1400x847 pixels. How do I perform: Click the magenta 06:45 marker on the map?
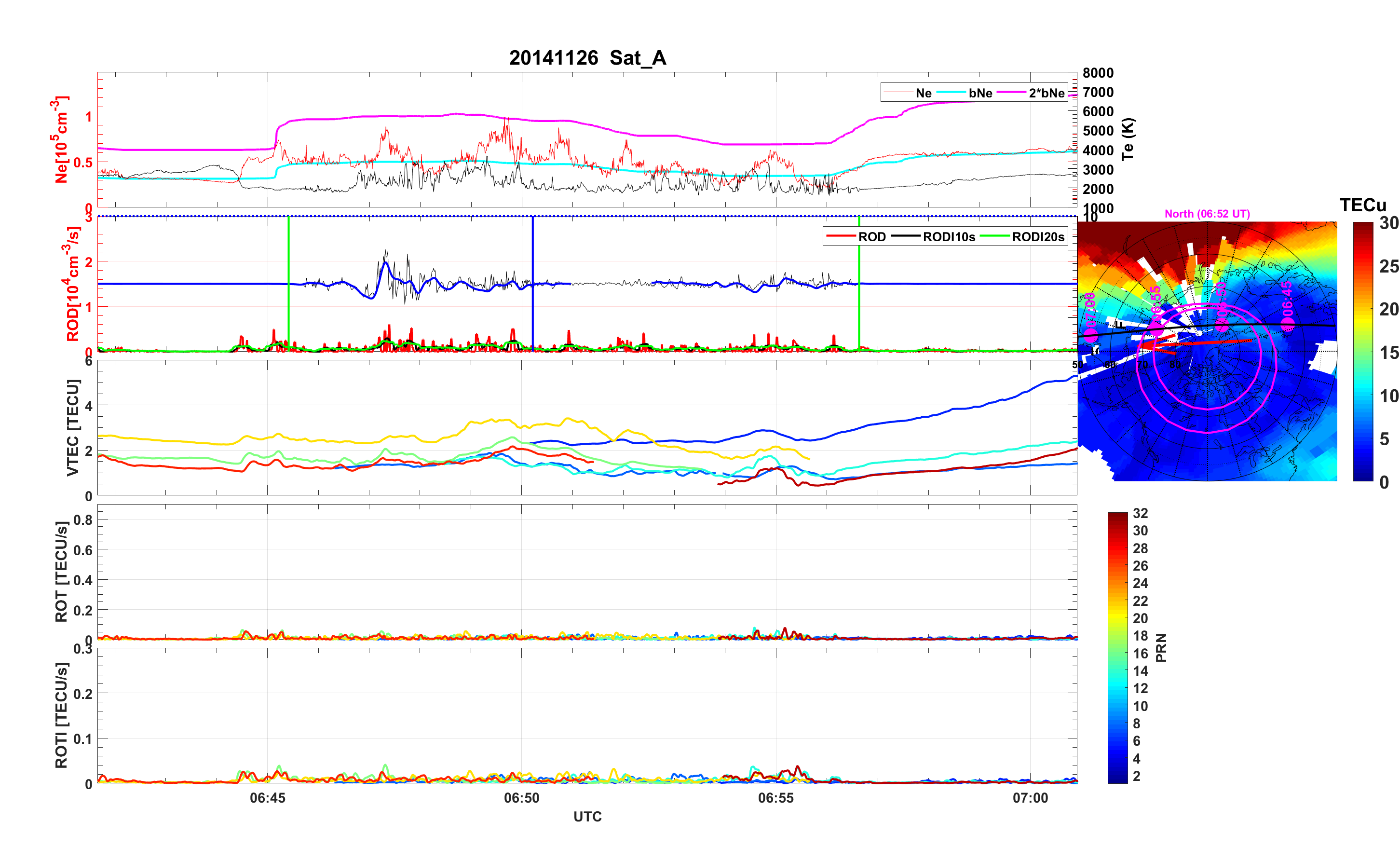point(1288,325)
